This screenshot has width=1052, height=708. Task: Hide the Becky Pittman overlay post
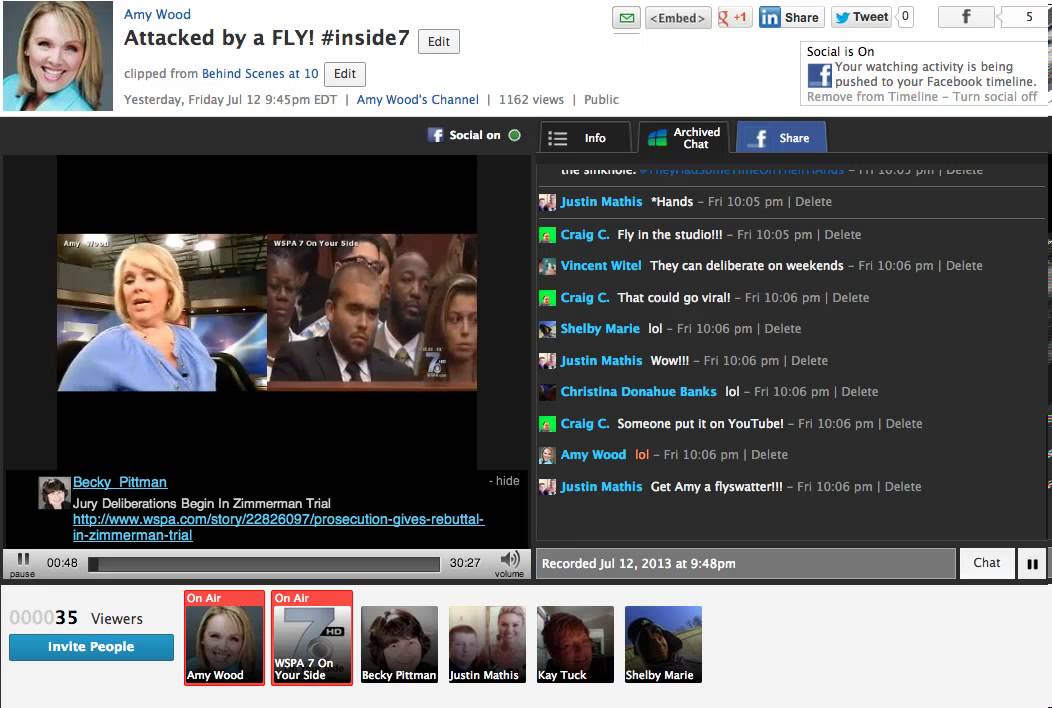click(505, 481)
